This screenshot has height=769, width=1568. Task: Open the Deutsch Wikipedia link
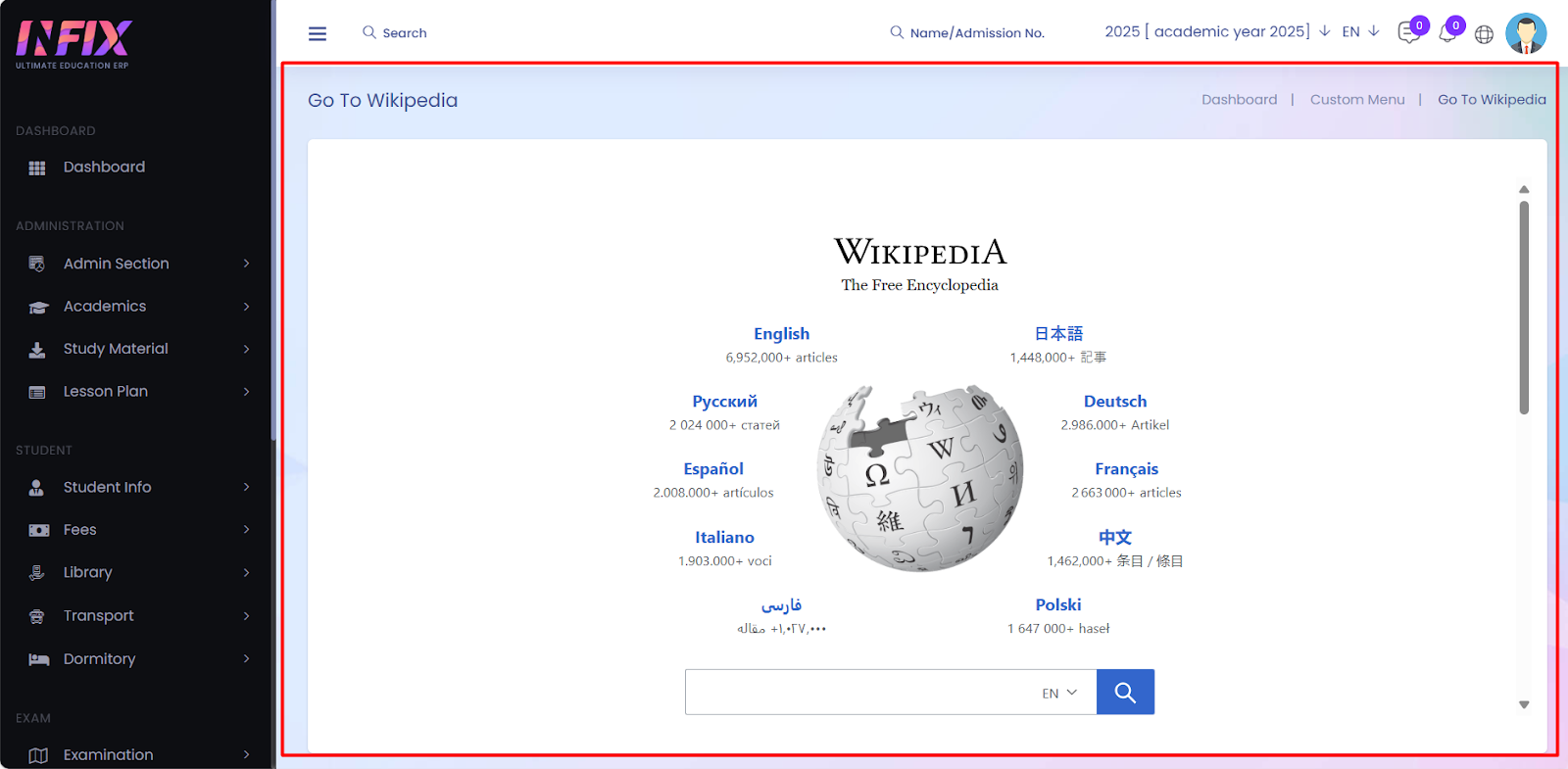click(x=1115, y=402)
